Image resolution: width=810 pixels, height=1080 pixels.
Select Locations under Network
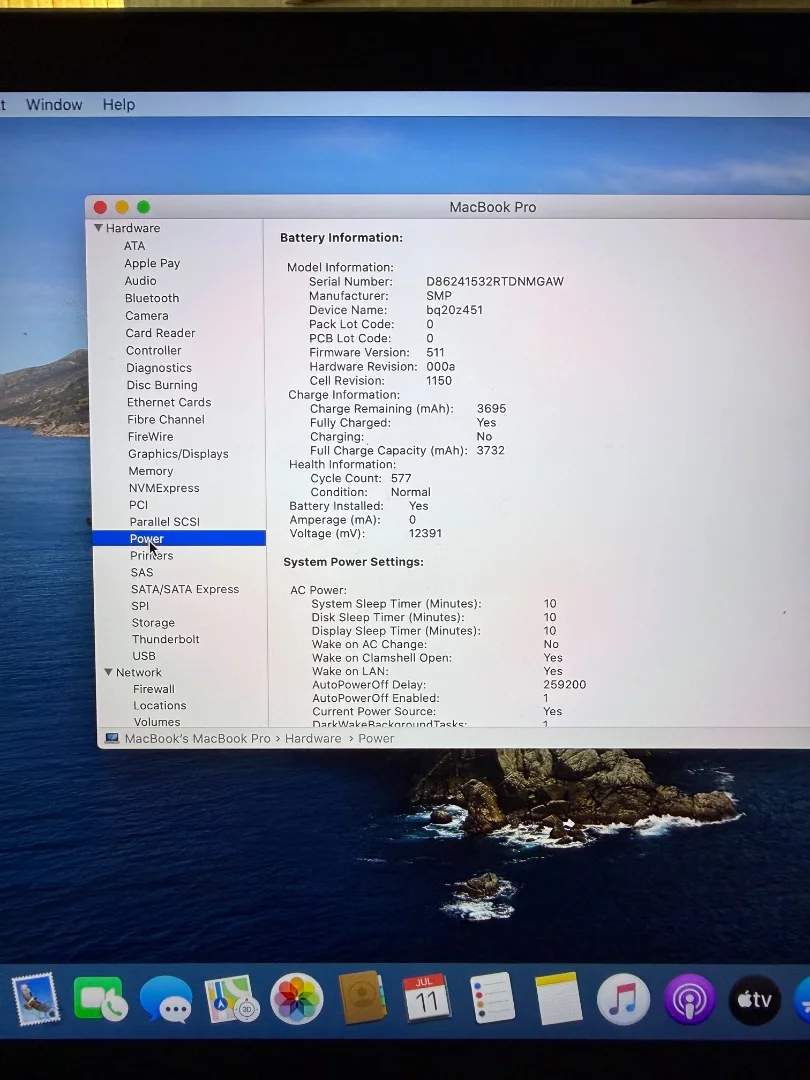point(160,705)
